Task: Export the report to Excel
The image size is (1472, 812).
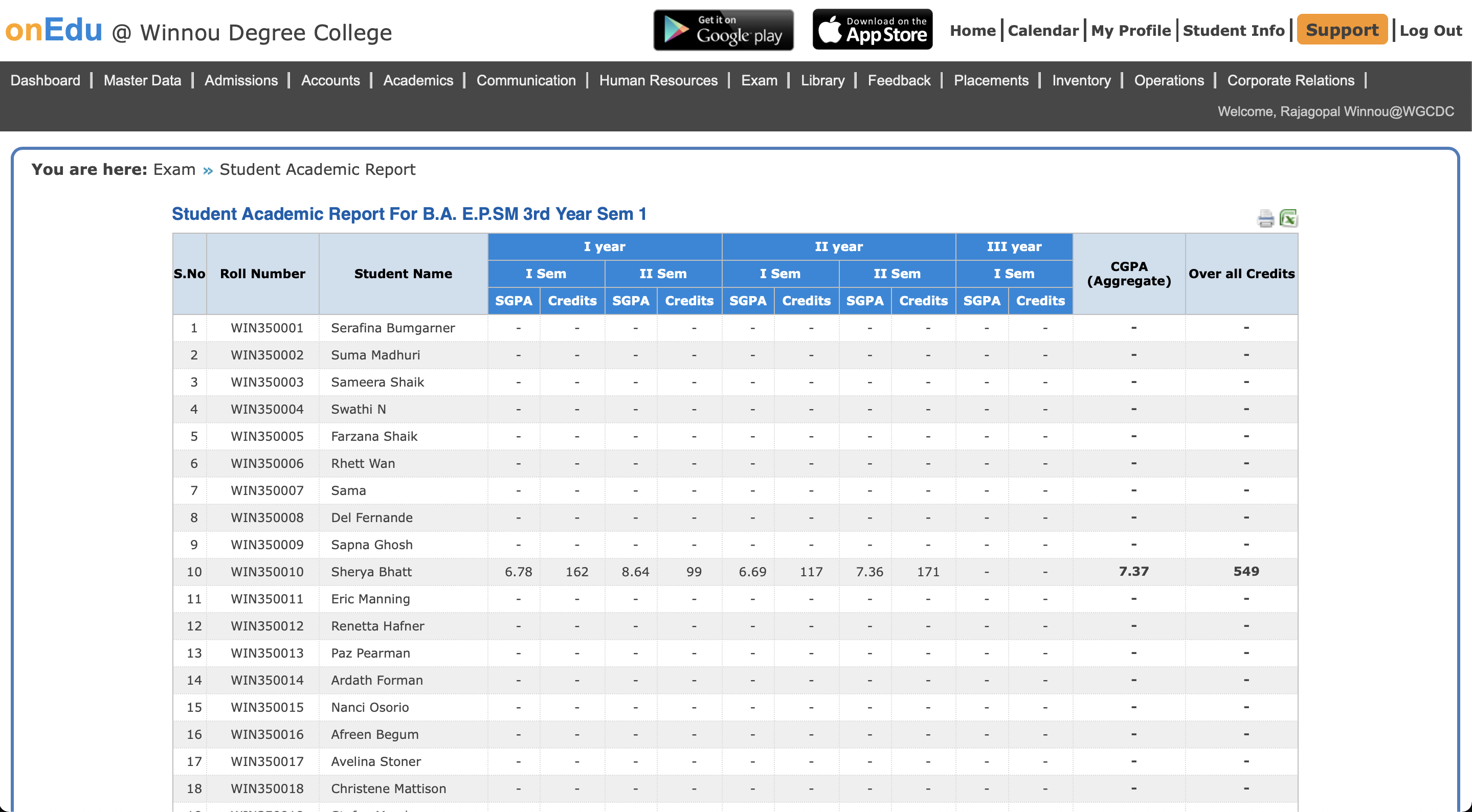Action: 1288,218
